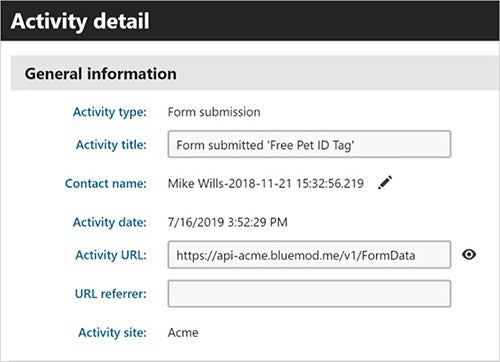Click the 'Contact name:' label
500x362 pixels.
click(106, 183)
